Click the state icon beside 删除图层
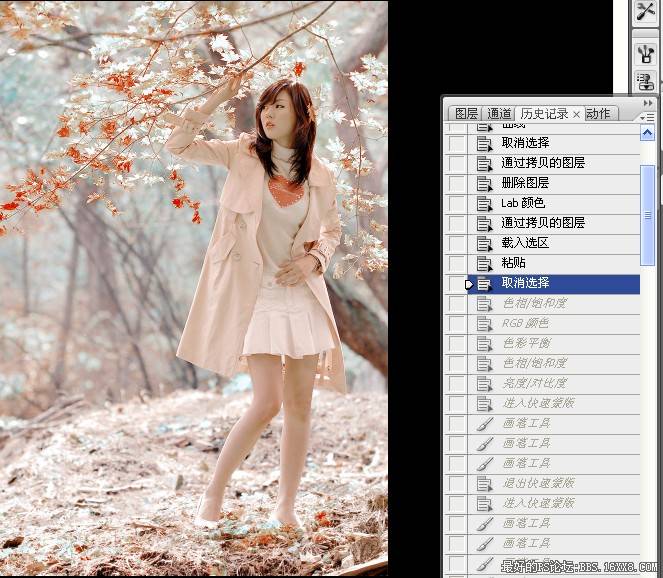 pyautogui.click(x=485, y=184)
